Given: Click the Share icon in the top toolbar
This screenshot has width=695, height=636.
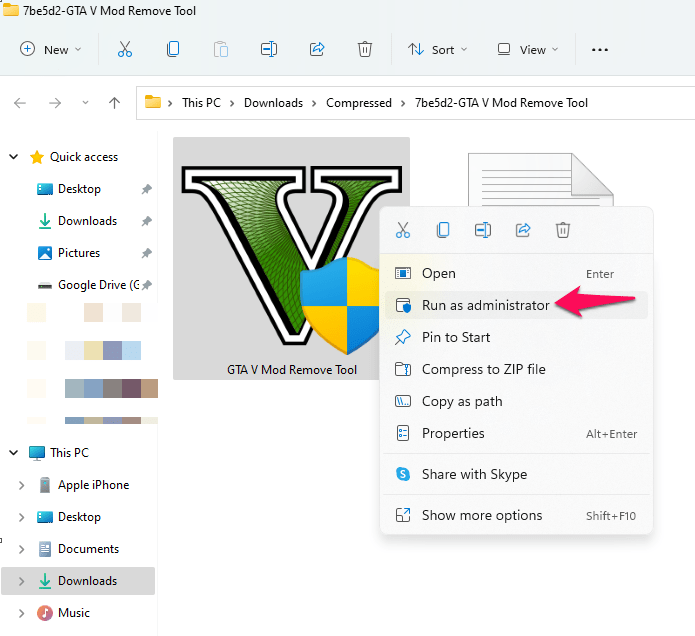Looking at the screenshot, I should click(317, 49).
